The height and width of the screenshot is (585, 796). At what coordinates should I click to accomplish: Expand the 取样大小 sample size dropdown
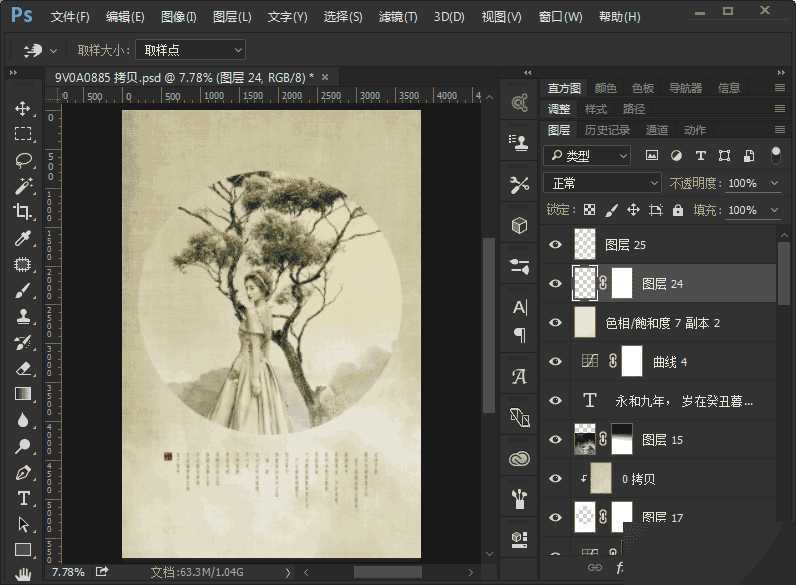(191, 50)
